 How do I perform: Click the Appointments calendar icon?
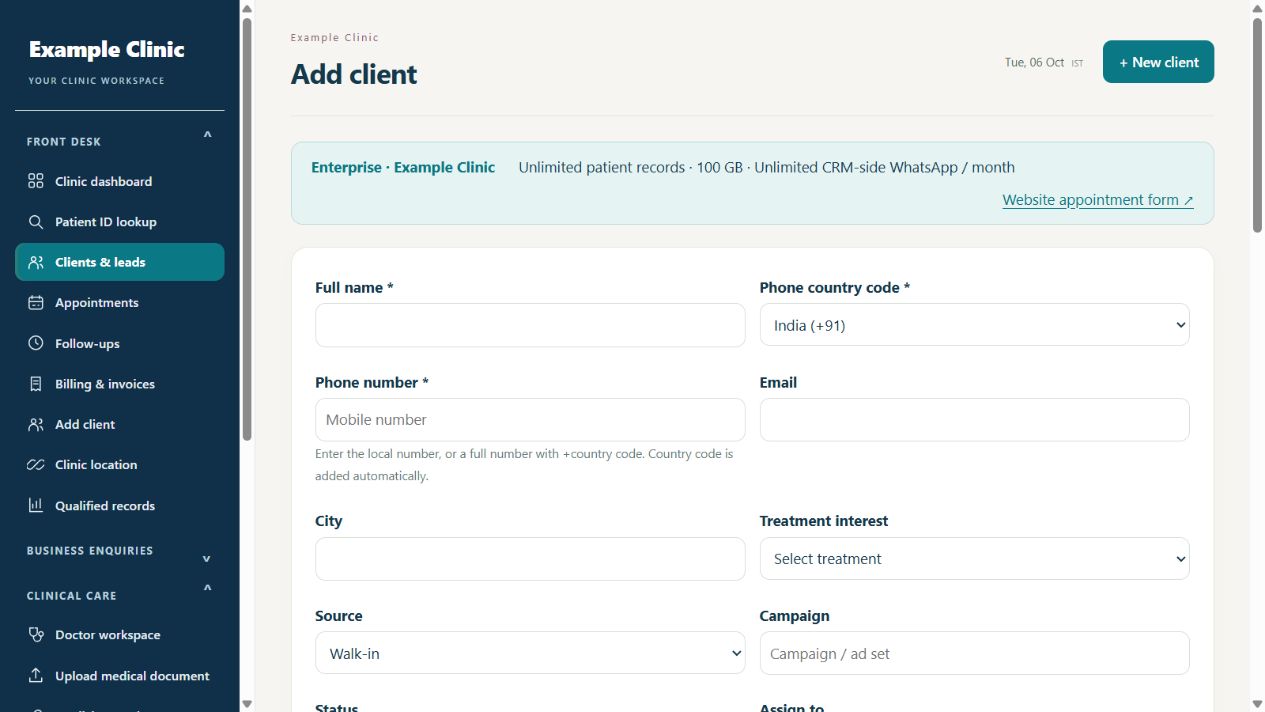36,303
